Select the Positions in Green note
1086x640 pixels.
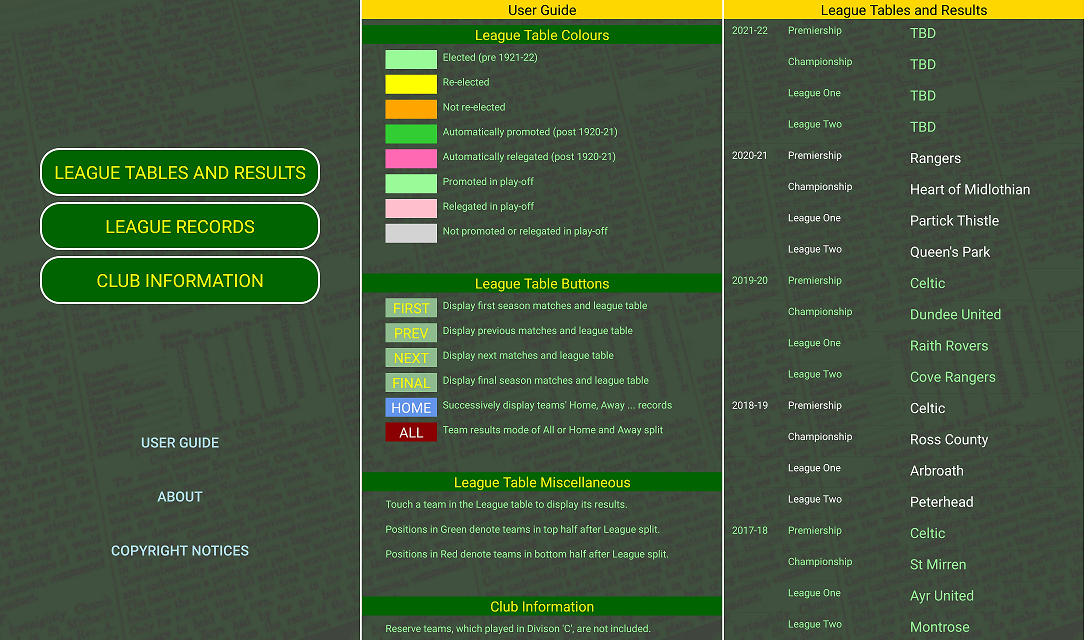pyautogui.click(x=522, y=529)
